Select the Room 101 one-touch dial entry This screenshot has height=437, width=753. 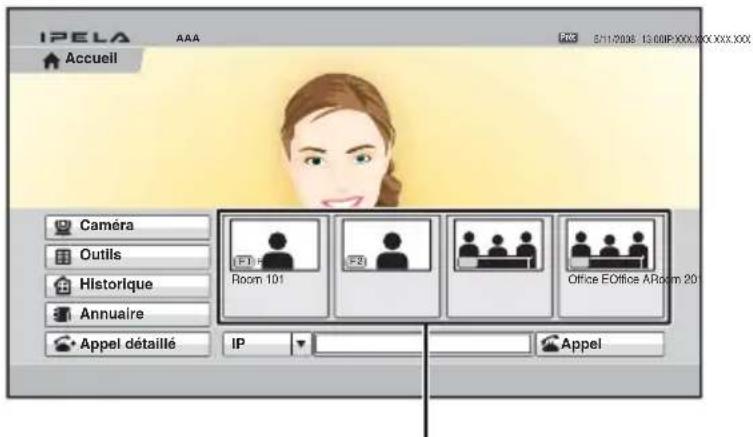pos(276,267)
